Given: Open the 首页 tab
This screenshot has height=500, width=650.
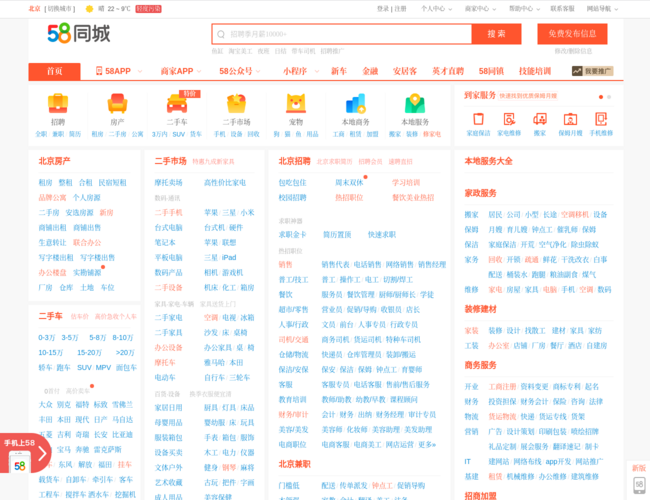Looking at the screenshot, I should (x=54, y=71).
